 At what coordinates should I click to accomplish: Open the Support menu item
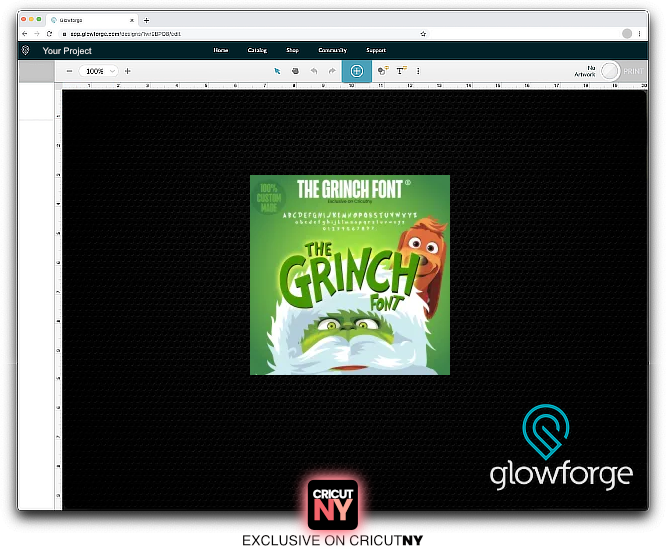[x=376, y=50]
